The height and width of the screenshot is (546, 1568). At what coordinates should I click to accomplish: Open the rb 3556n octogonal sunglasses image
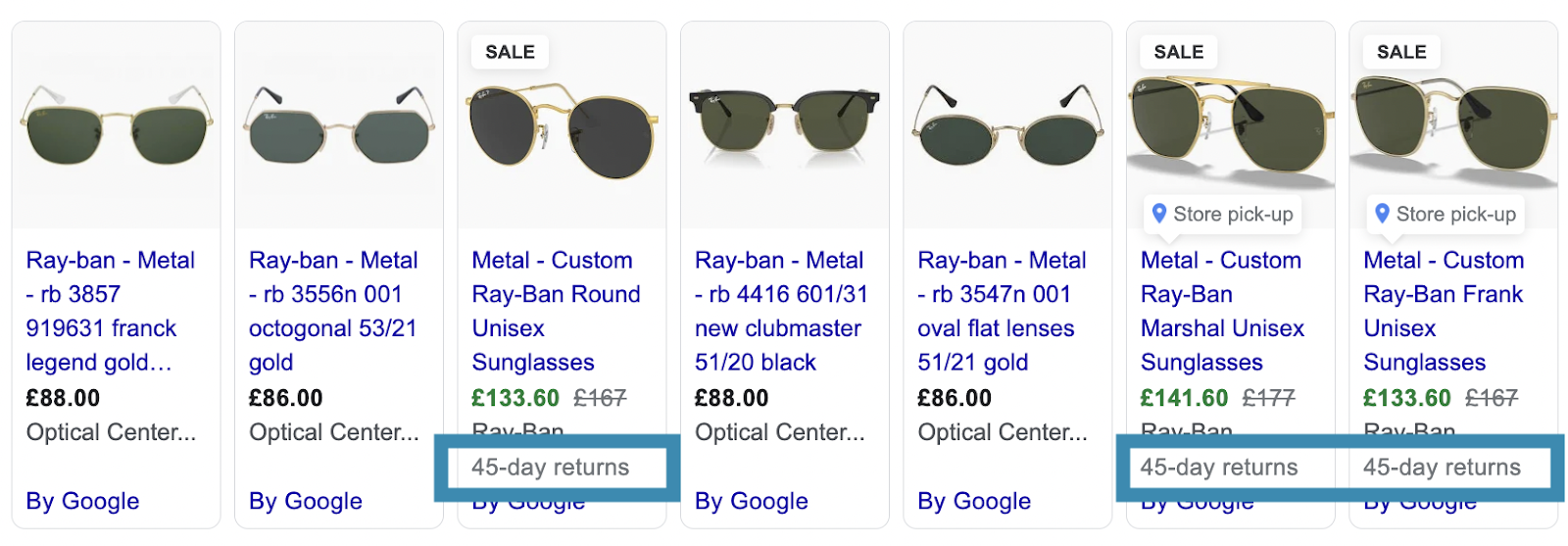coord(339,125)
